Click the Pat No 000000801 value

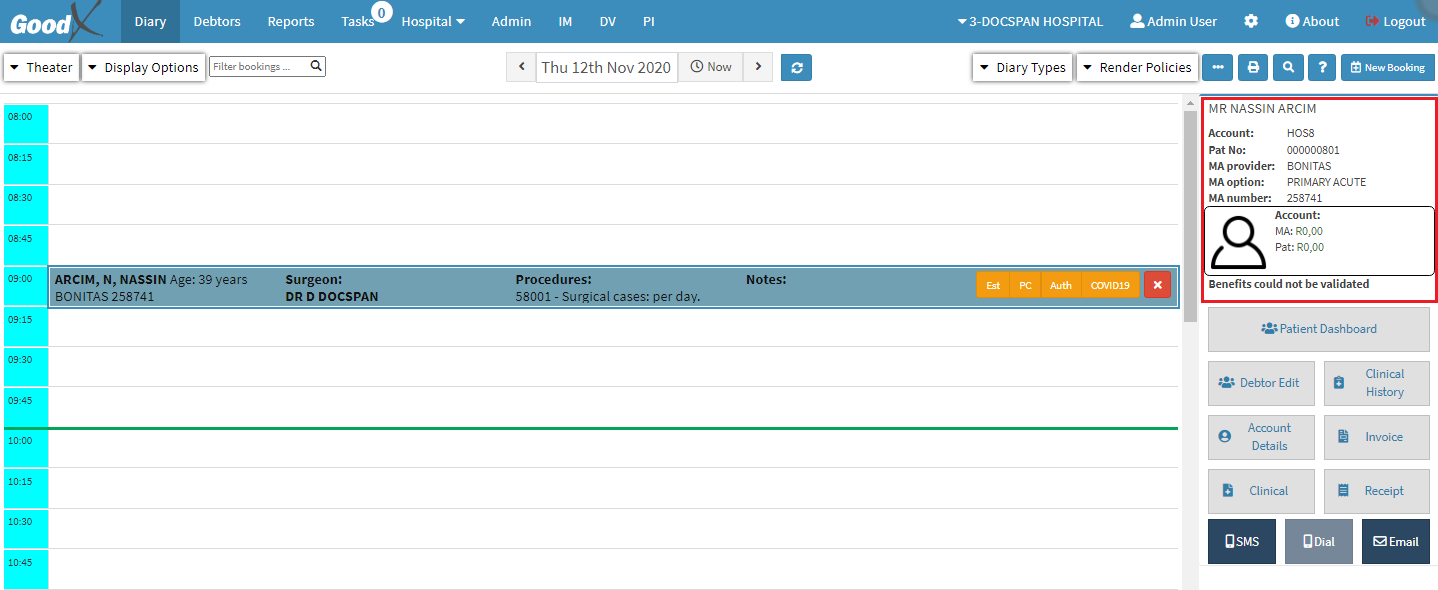pyautogui.click(x=1313, y=150)
